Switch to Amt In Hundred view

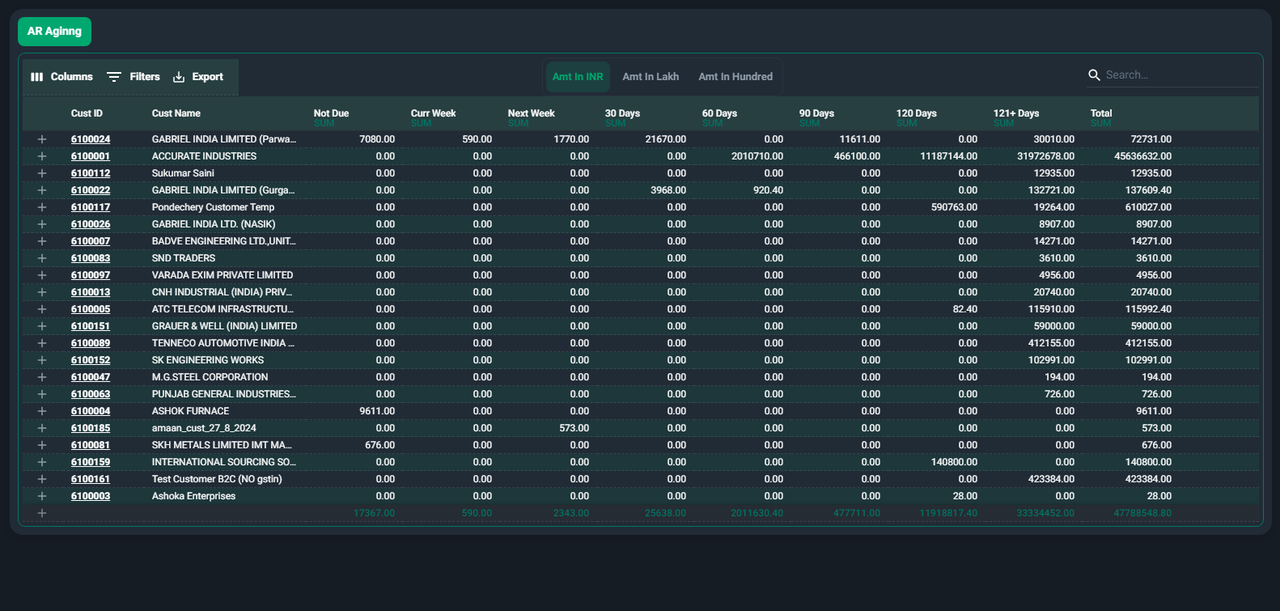click(x=735, y=77)
